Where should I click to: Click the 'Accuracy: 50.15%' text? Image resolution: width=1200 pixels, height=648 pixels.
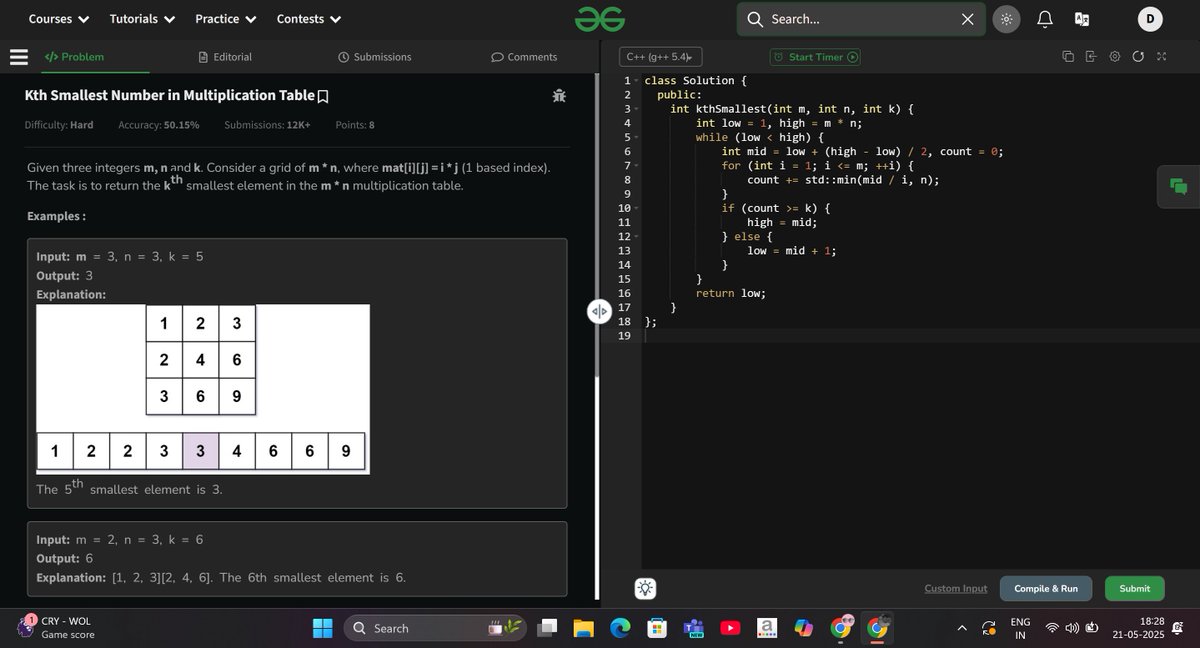tap(158, 125)
